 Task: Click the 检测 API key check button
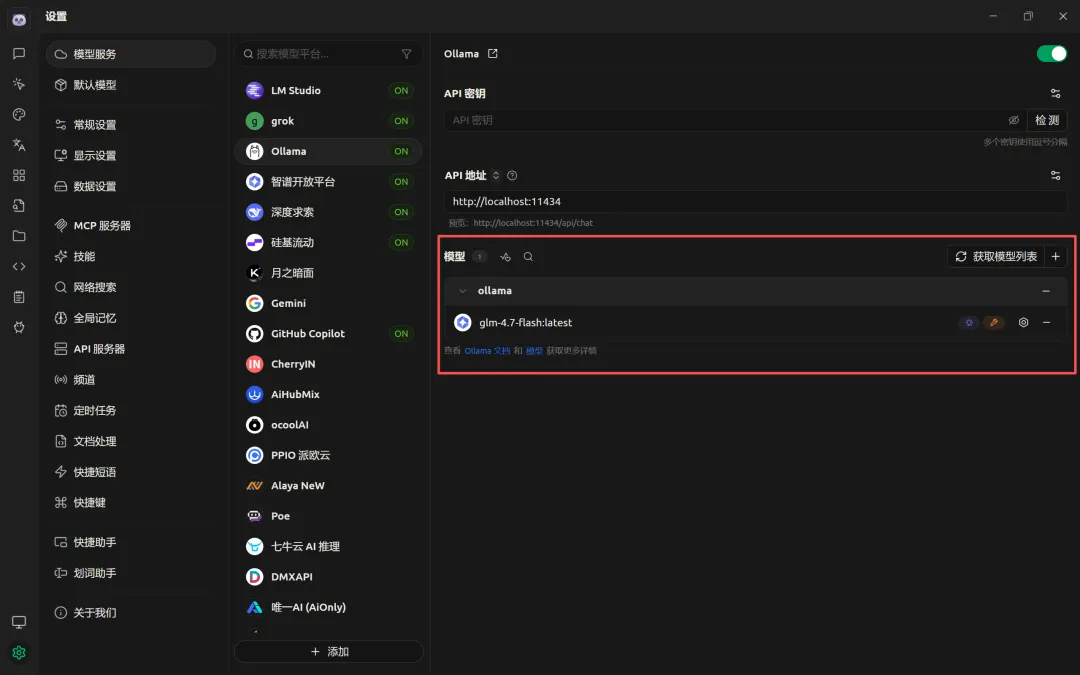pyautogui.click(x=1047, y=120)
